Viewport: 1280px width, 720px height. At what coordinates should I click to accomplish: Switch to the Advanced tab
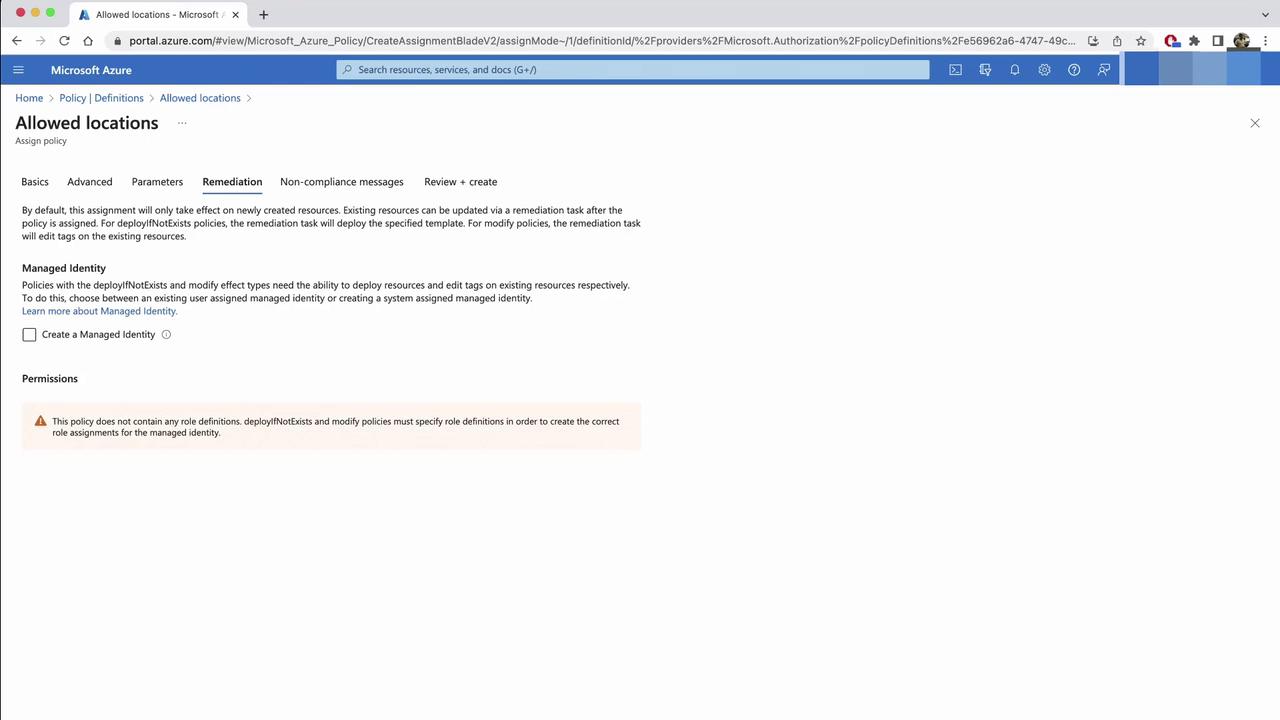point(90,182)
